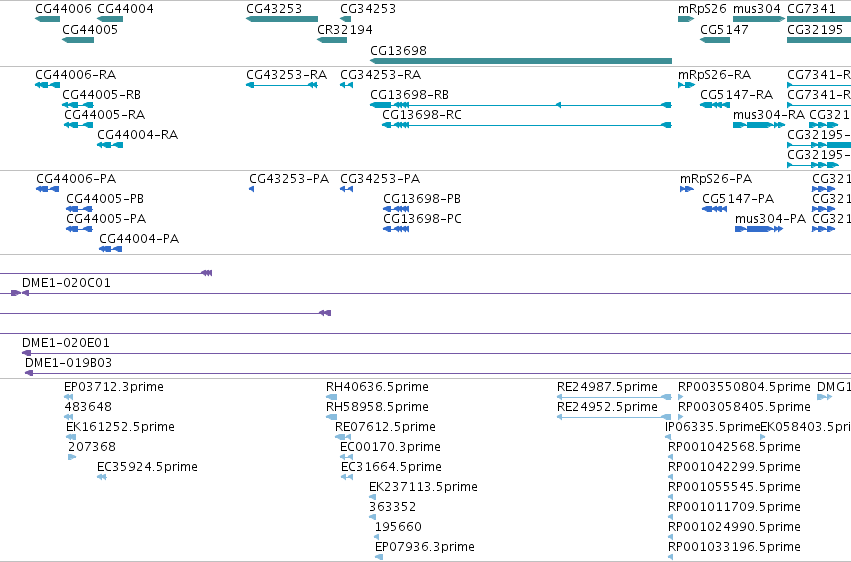
Task: Select the RP001042299.5prime label
Action: tap(735, 467)
